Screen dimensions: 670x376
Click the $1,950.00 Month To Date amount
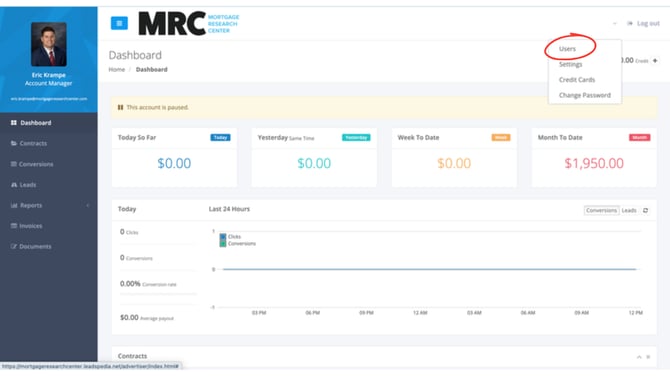point(594,163)
